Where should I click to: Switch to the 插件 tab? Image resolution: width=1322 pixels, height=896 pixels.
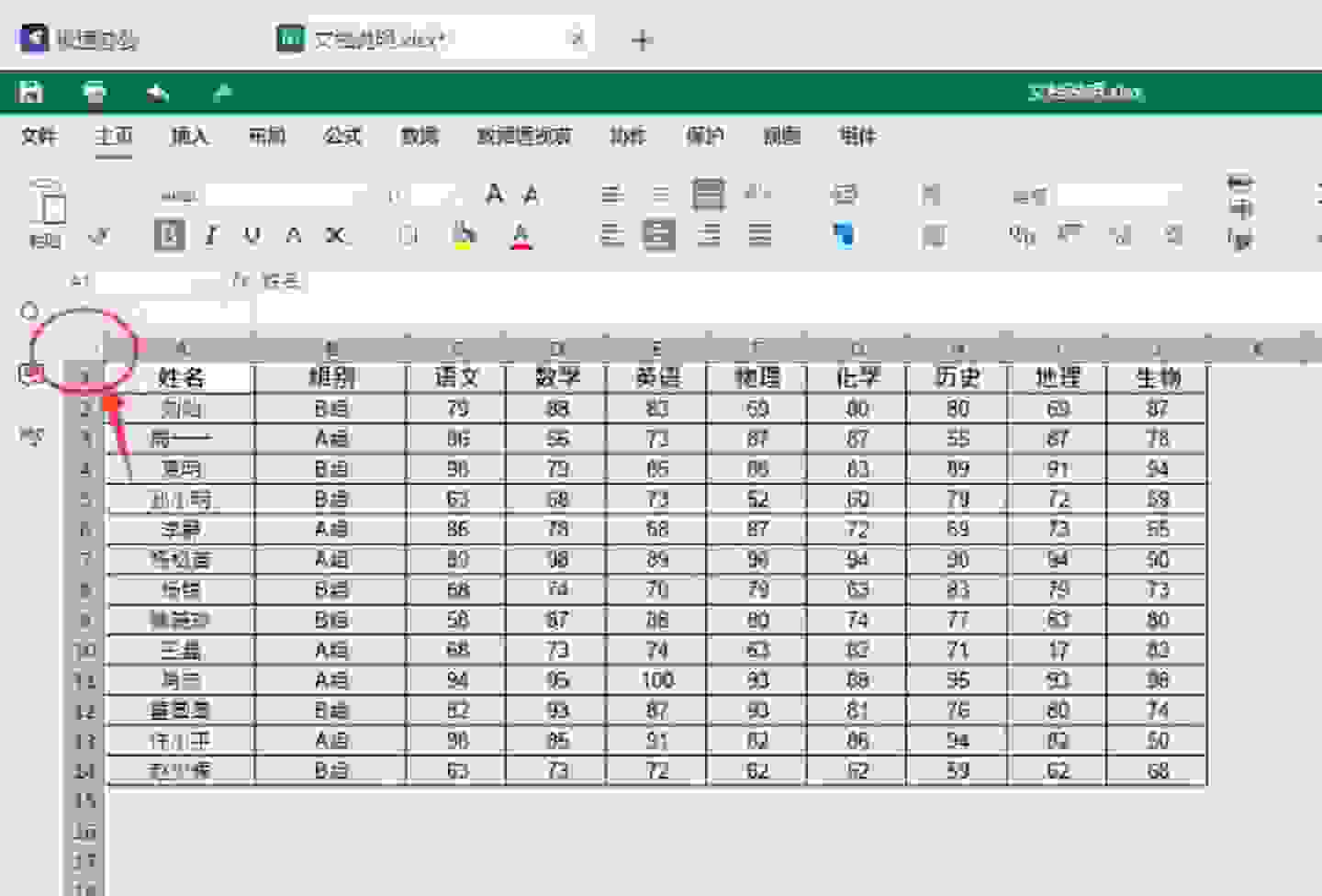(857, 136)
